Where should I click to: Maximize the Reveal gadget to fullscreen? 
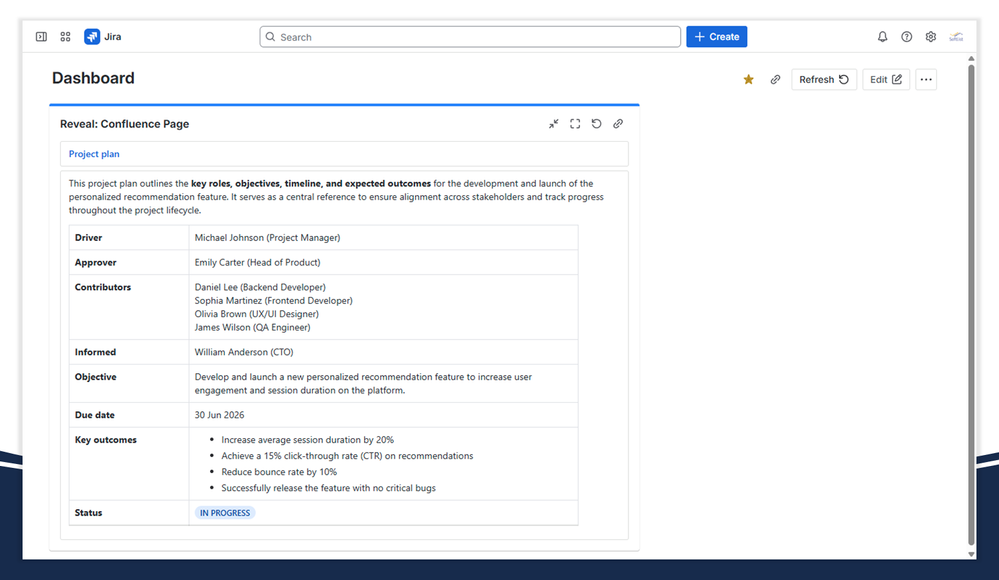coord(575,124)
